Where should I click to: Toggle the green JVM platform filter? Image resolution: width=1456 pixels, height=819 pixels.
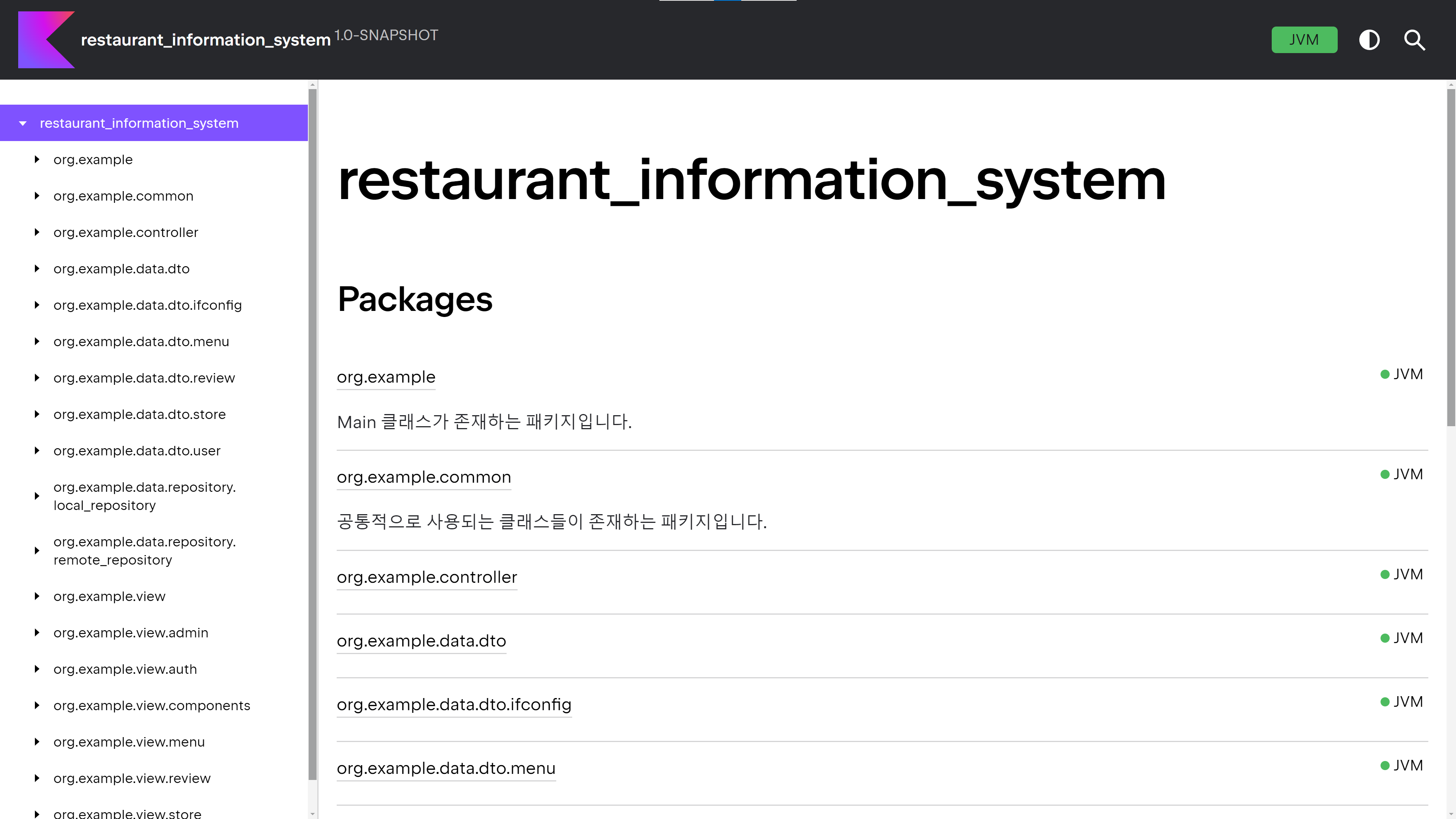(x=1304, y=39)
